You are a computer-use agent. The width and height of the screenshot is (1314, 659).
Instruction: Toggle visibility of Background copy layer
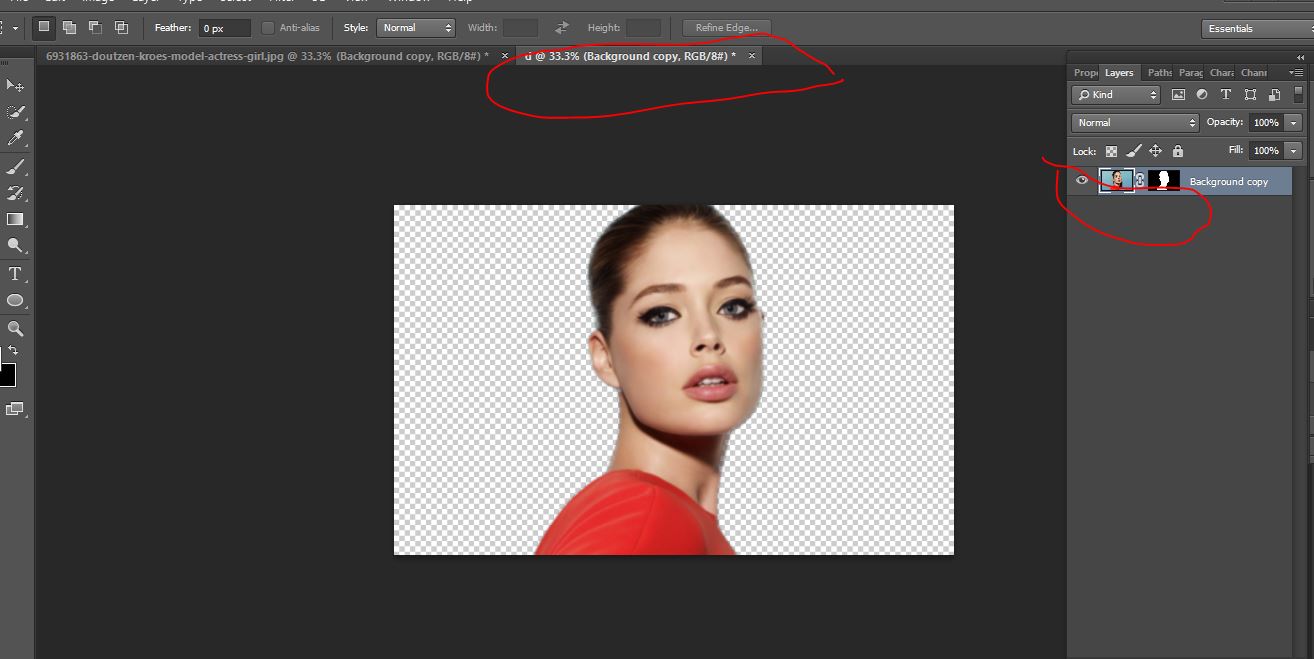tap(1082, 181)
